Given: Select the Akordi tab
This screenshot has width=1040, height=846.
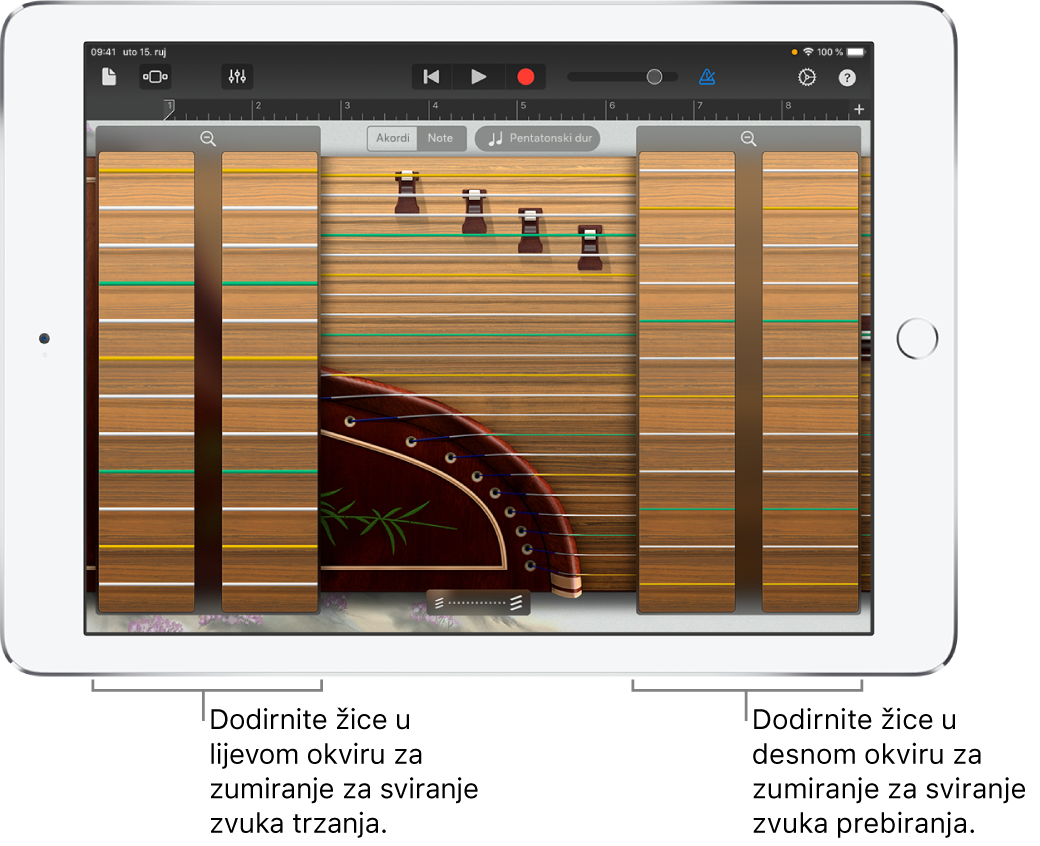Looking at the screenshot, I should coord(393,138).
